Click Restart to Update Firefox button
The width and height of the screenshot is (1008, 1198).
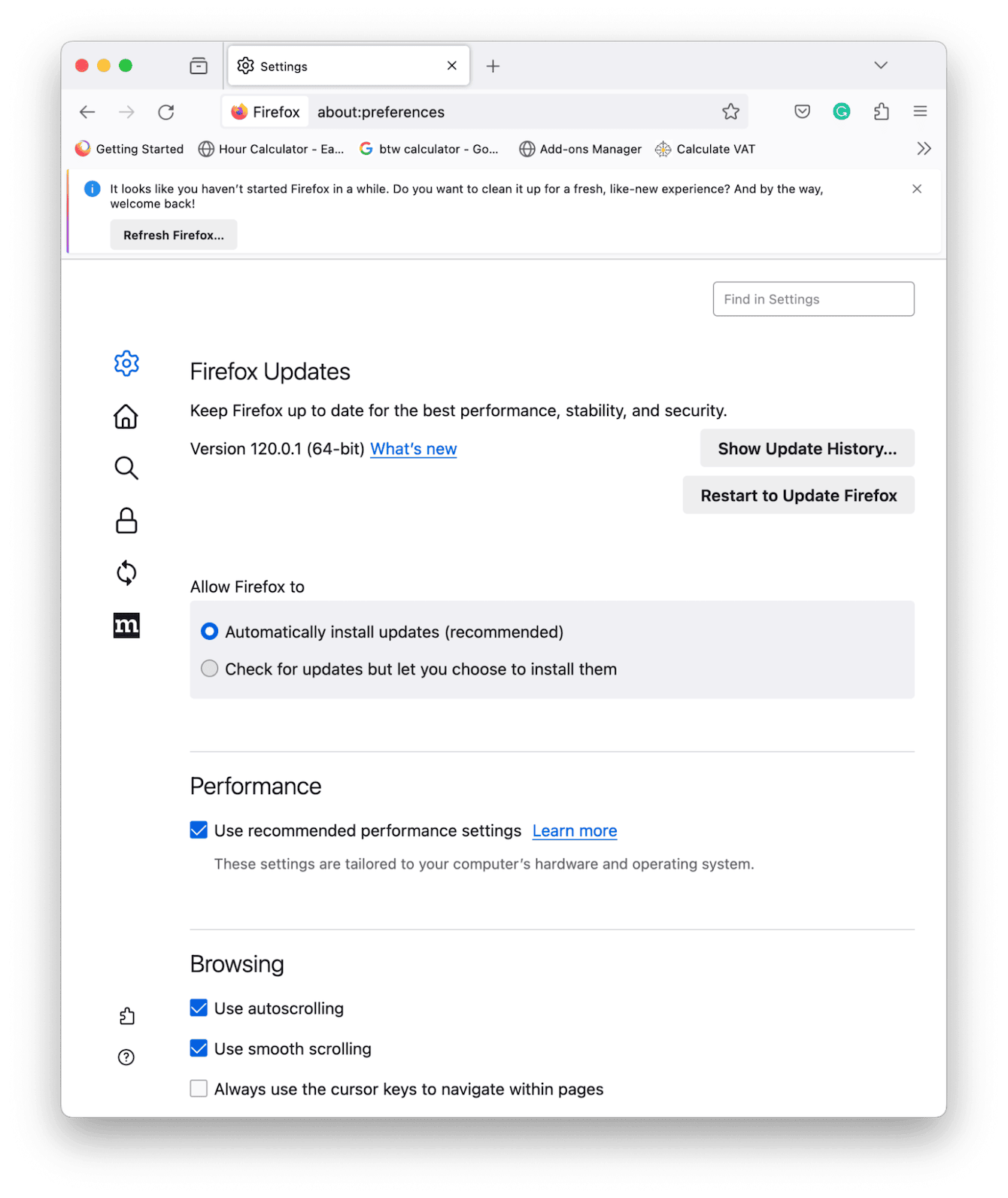coord(798,496)
